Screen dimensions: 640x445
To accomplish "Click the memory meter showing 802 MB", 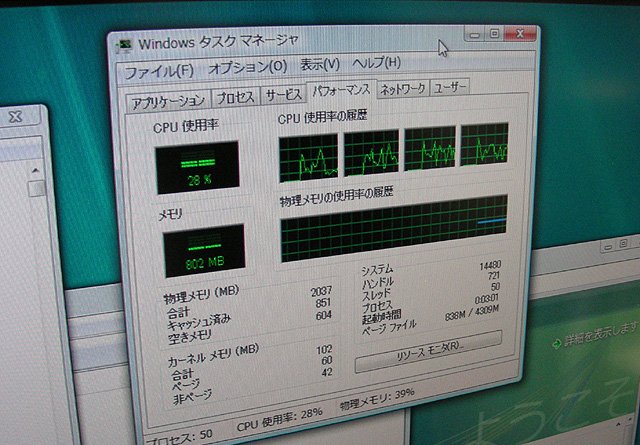I will 204,250.
